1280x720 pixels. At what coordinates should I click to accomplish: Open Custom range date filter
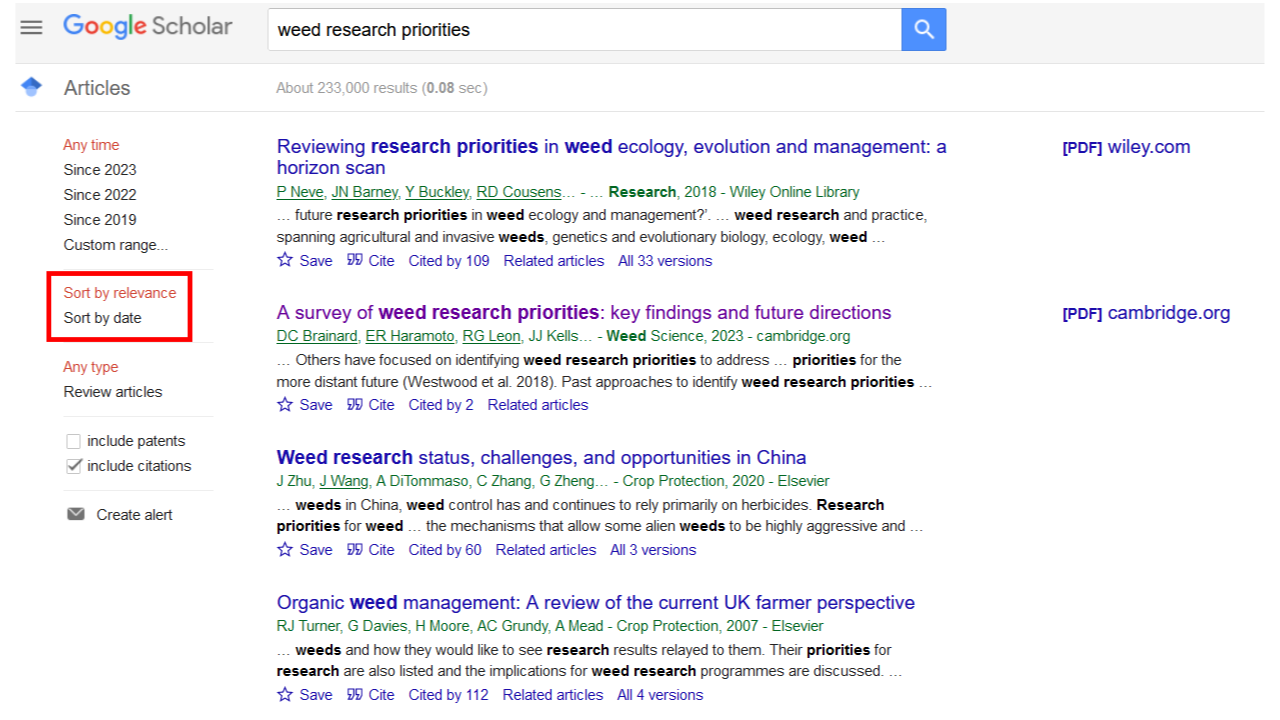point(116,245)
